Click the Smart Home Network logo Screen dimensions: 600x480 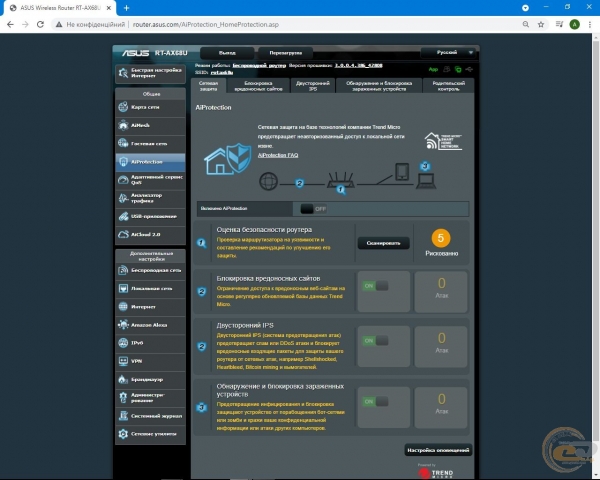coord(443,141)
